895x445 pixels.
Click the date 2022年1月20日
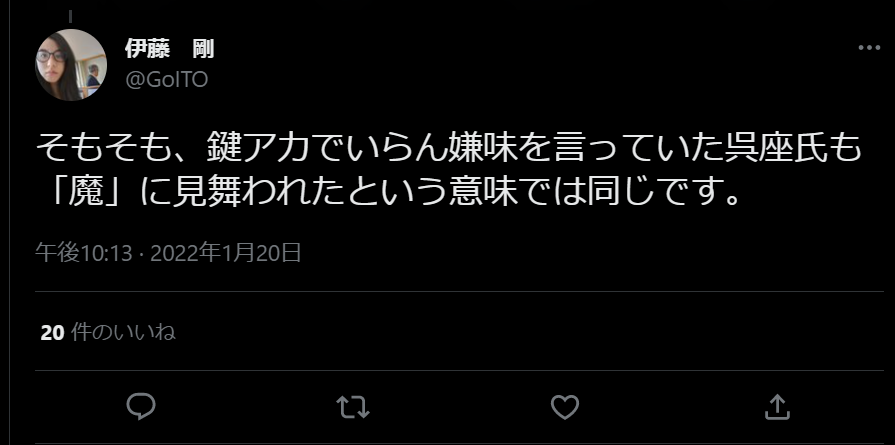[x=225, y=253]
